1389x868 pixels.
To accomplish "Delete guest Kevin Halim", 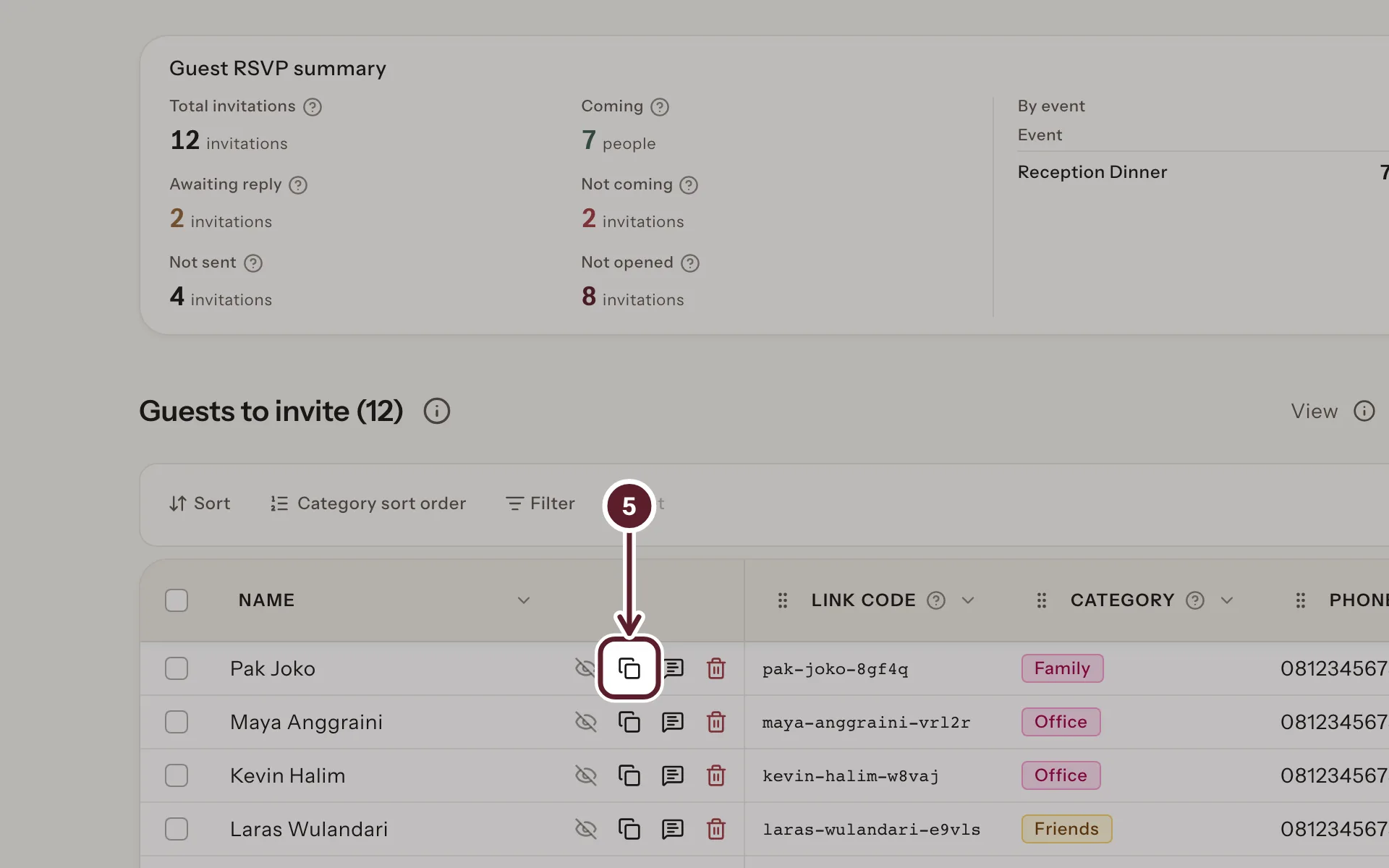I will pyautogui.click(x=716, y=775).
